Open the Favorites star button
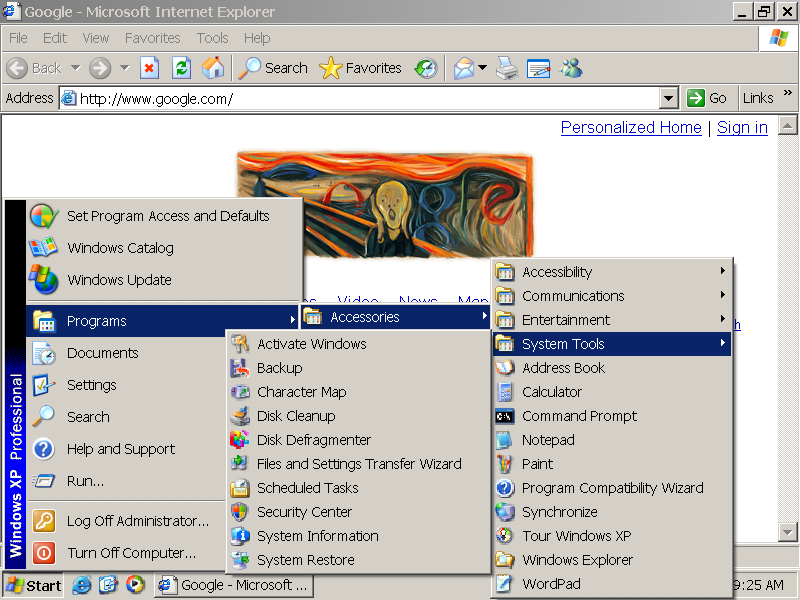The height and width of the screenshot is (600, 800). [x=360, y=68]
